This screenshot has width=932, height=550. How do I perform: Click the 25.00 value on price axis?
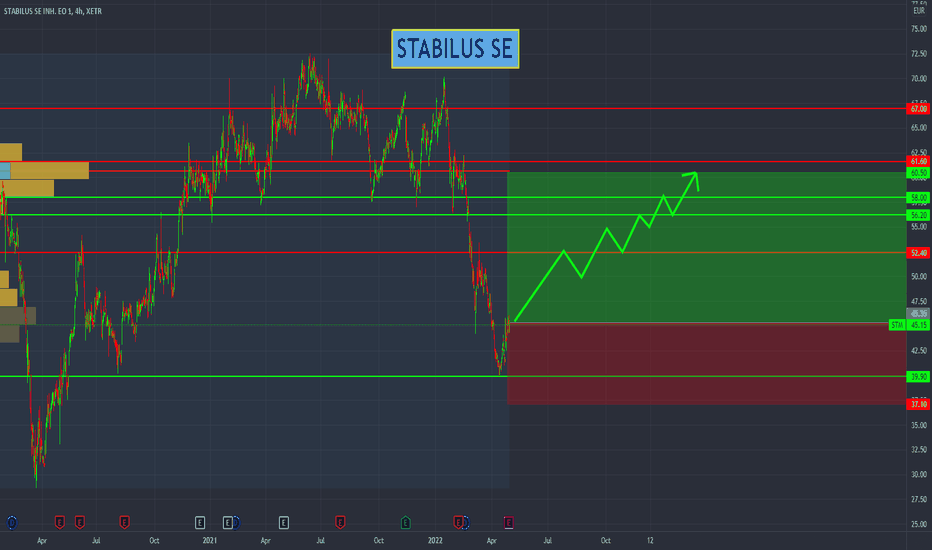click(x=919, y=524)
